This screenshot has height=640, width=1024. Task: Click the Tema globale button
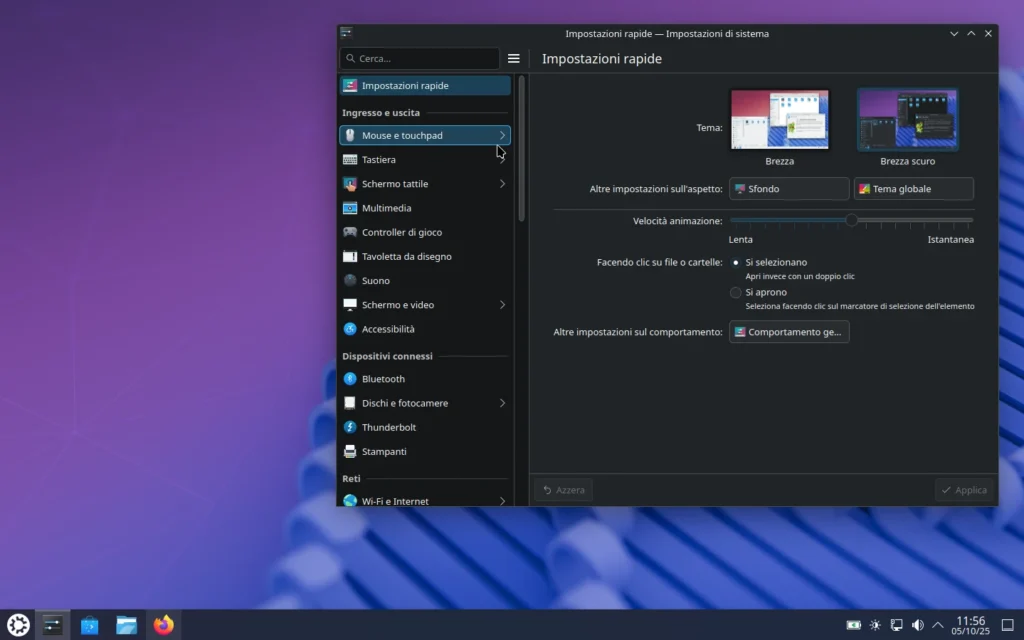pyautogui.click(x=912, y=188)
